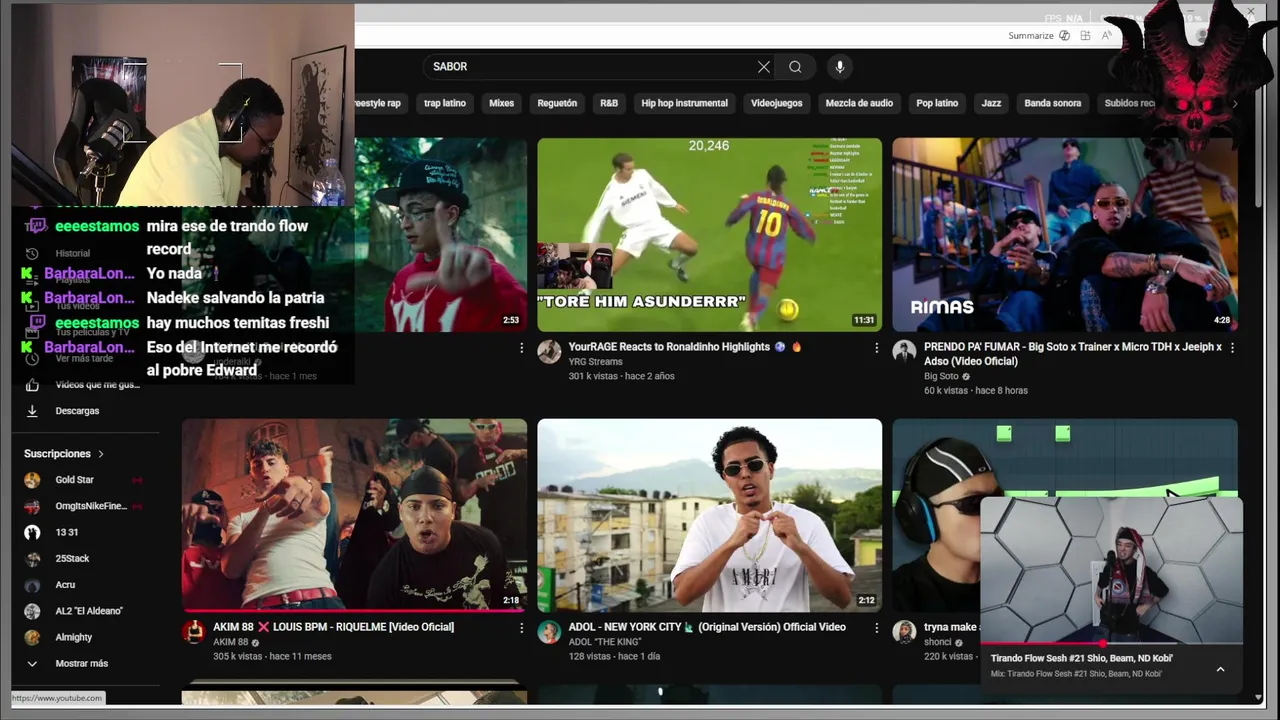Image resolution: width=1280 pixels, height=720 pixels.
Task: Click Gold Star channel avatar in subscriptions
Action: tap(32, 480)
